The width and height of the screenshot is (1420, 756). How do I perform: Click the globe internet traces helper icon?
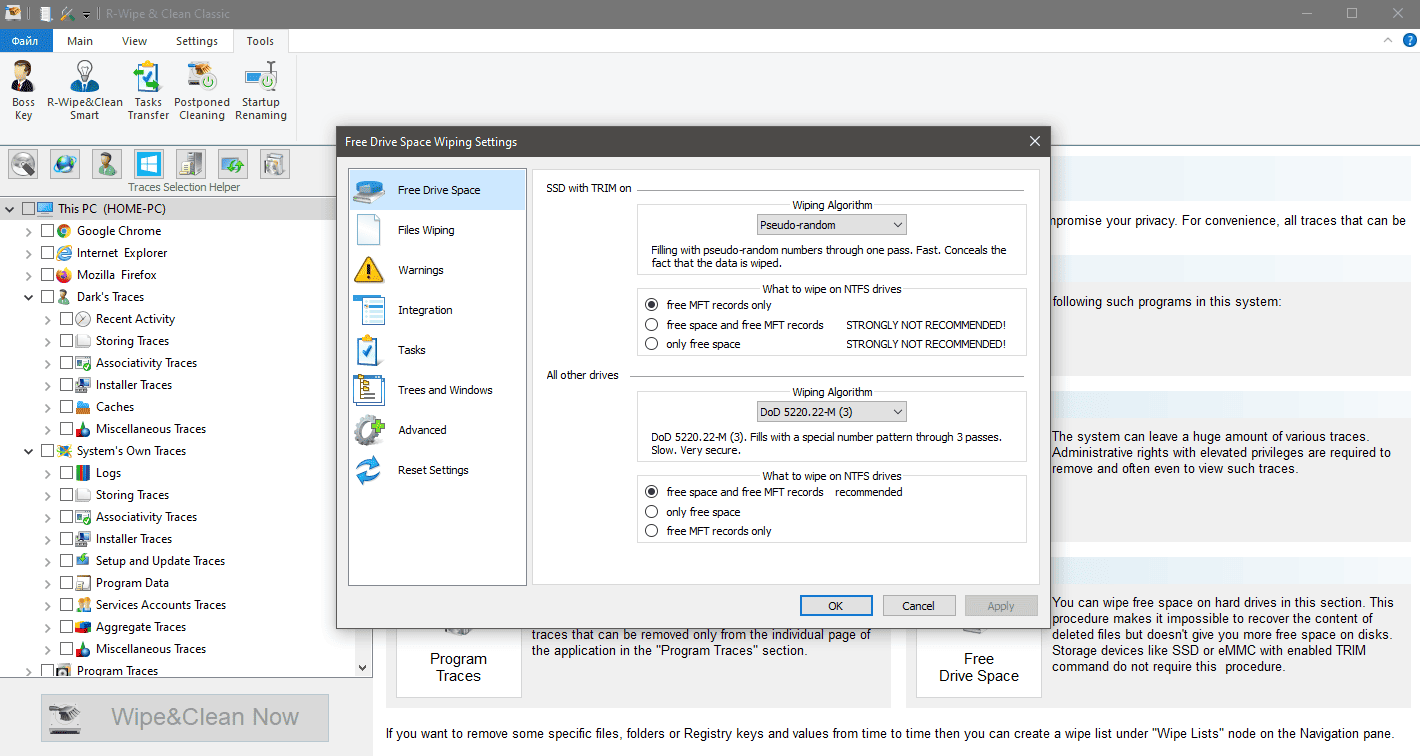[65, 163]
